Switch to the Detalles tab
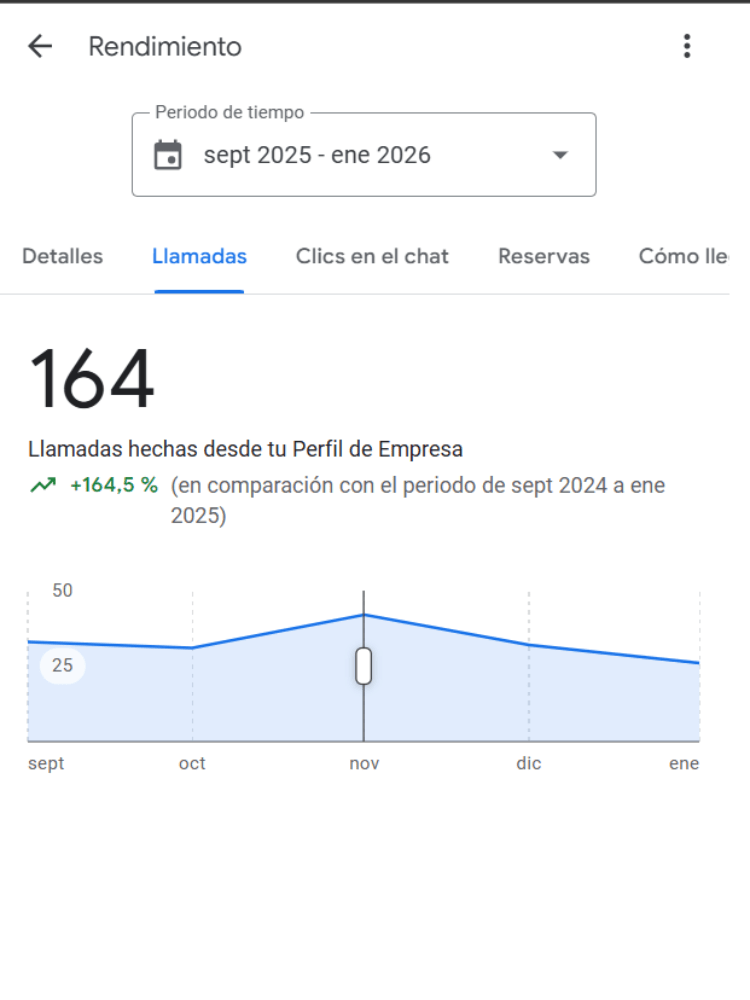 pos(62,257)
